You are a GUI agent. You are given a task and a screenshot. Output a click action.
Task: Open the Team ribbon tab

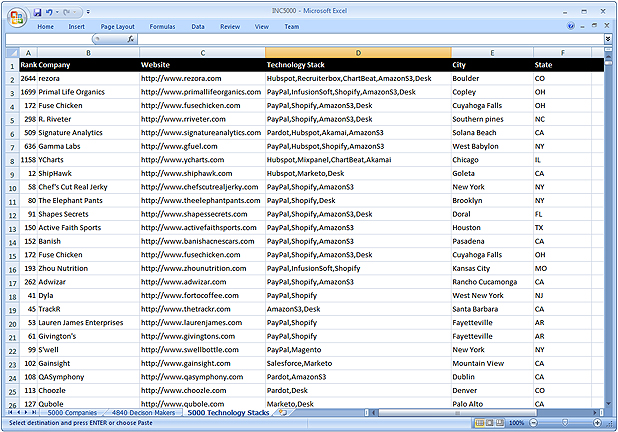(292, 26)
